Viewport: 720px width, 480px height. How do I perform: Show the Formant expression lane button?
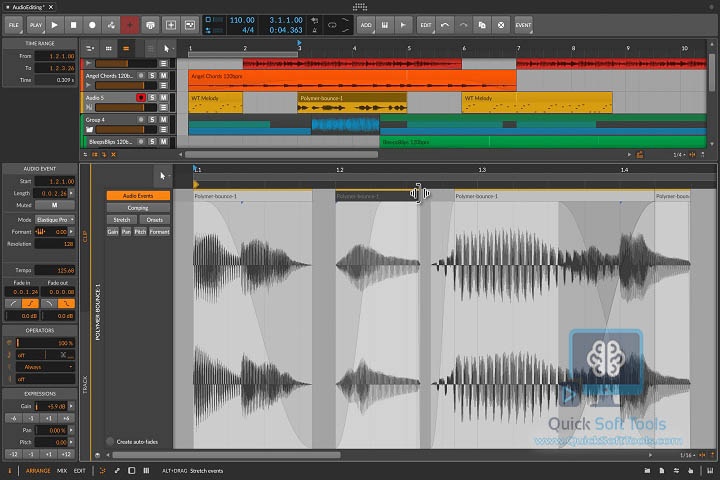(159, 232)
